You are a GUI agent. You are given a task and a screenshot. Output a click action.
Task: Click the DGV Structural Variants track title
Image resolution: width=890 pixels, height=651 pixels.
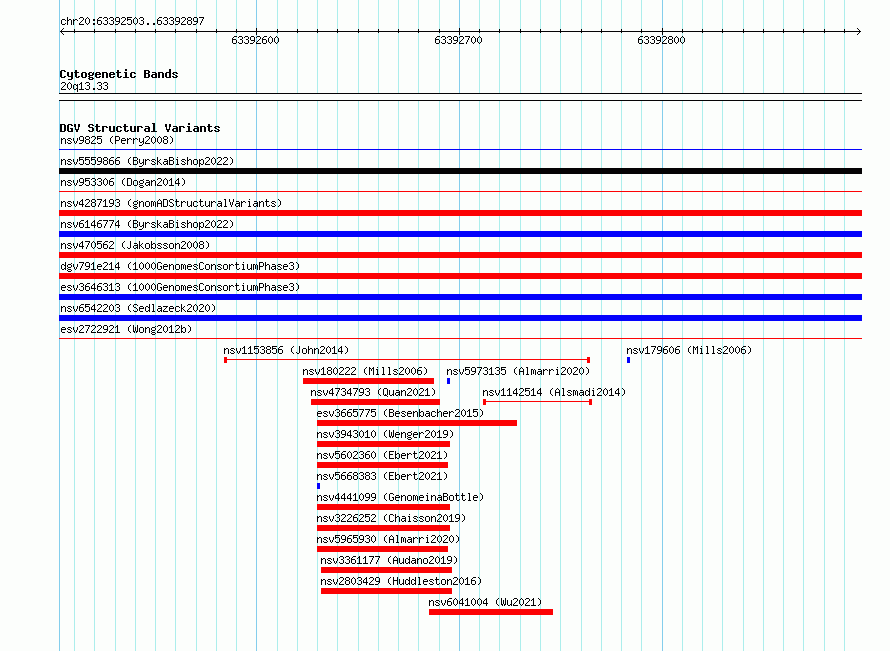[140, 128]
